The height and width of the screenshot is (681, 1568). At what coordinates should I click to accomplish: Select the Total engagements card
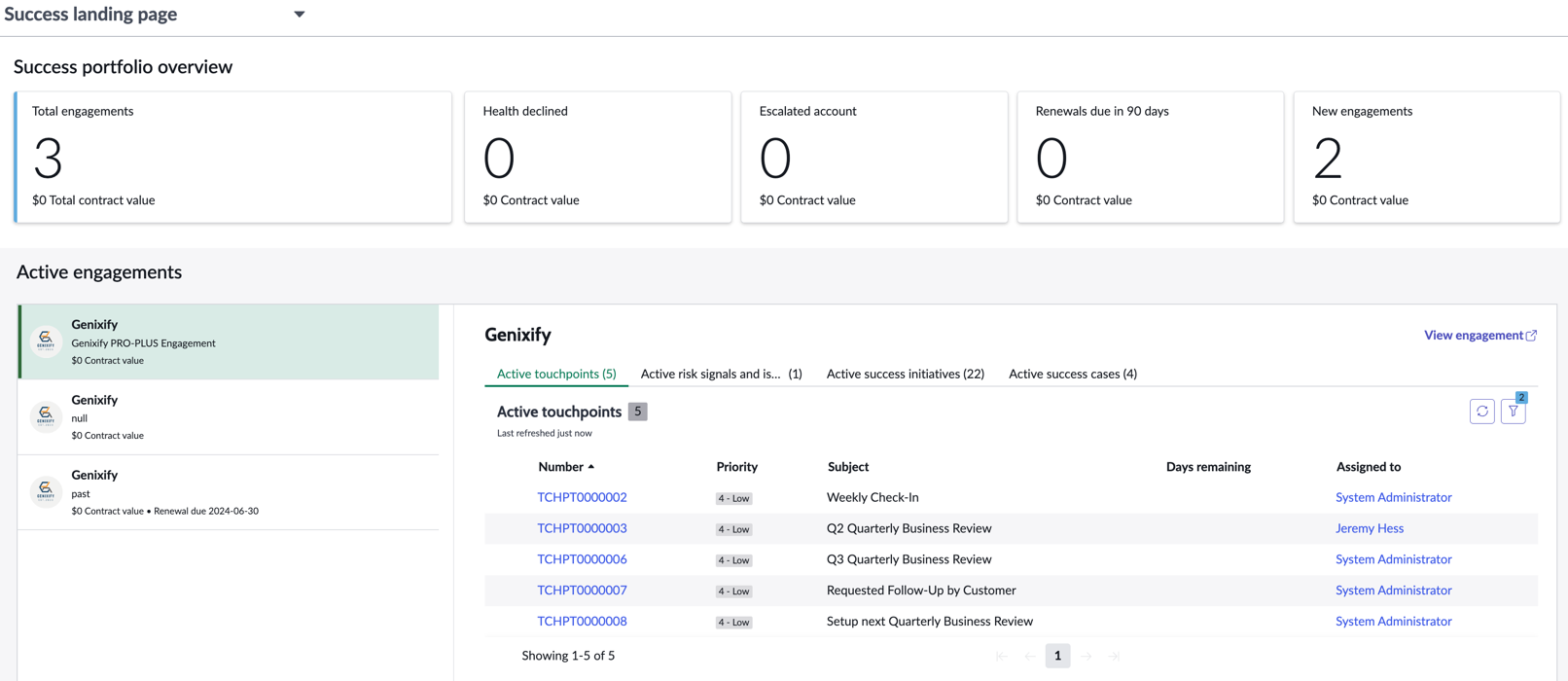tap(233, 158)
